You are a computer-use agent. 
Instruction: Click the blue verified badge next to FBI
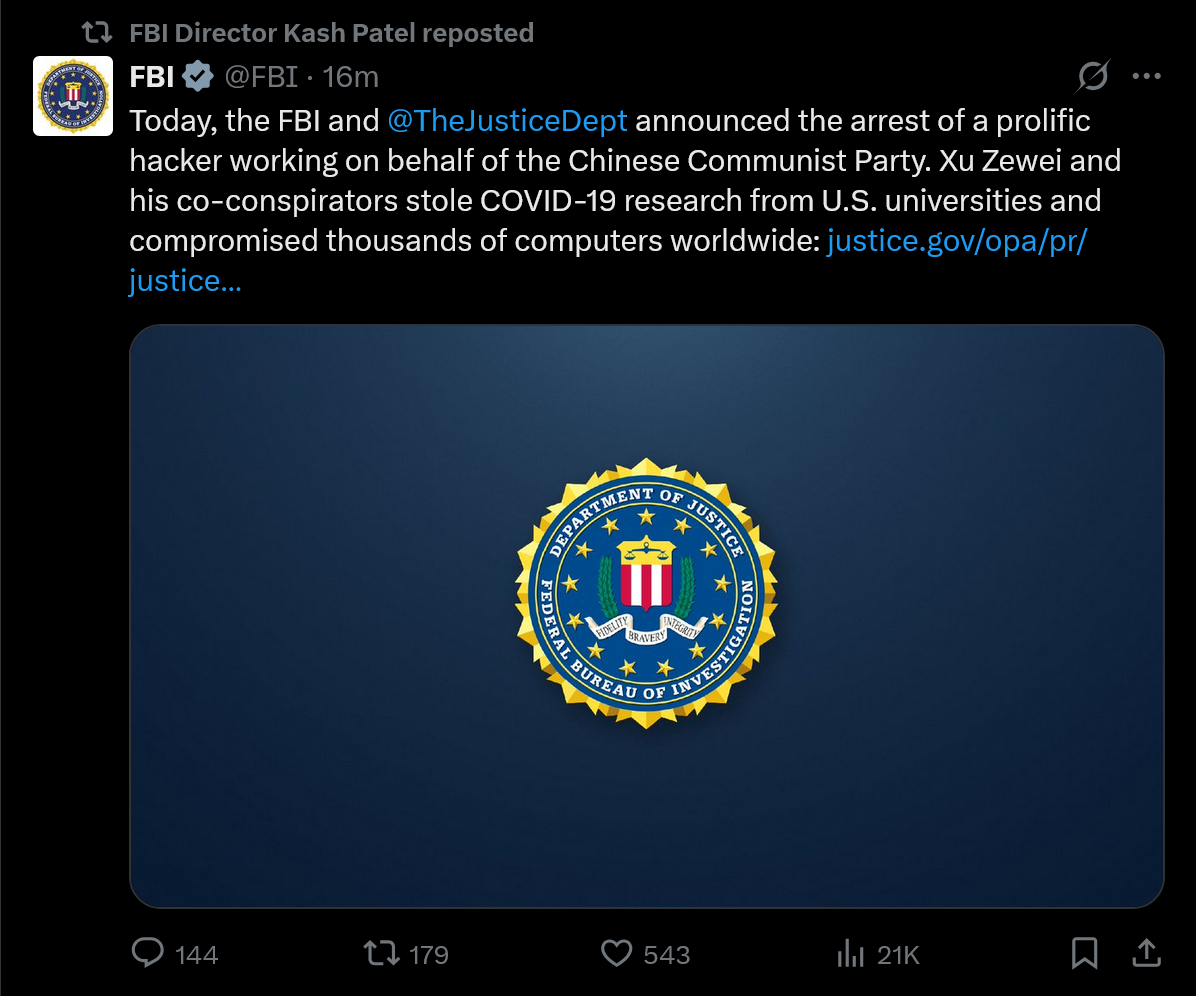[198, 76]
